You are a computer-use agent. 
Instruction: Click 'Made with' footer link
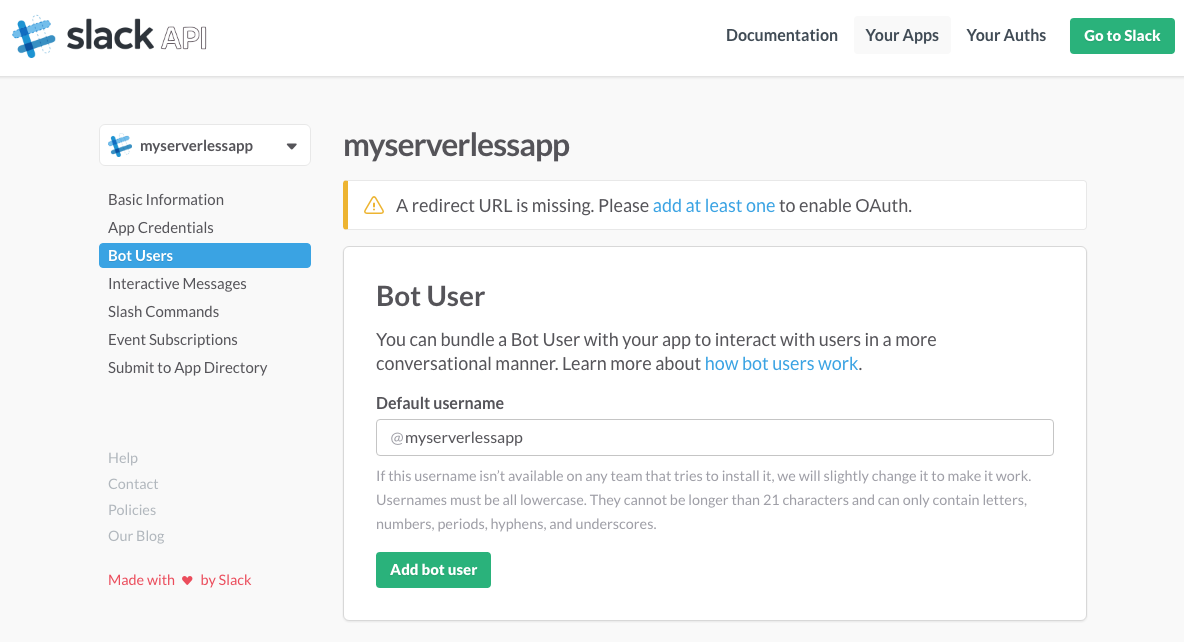tap(141, 580)
